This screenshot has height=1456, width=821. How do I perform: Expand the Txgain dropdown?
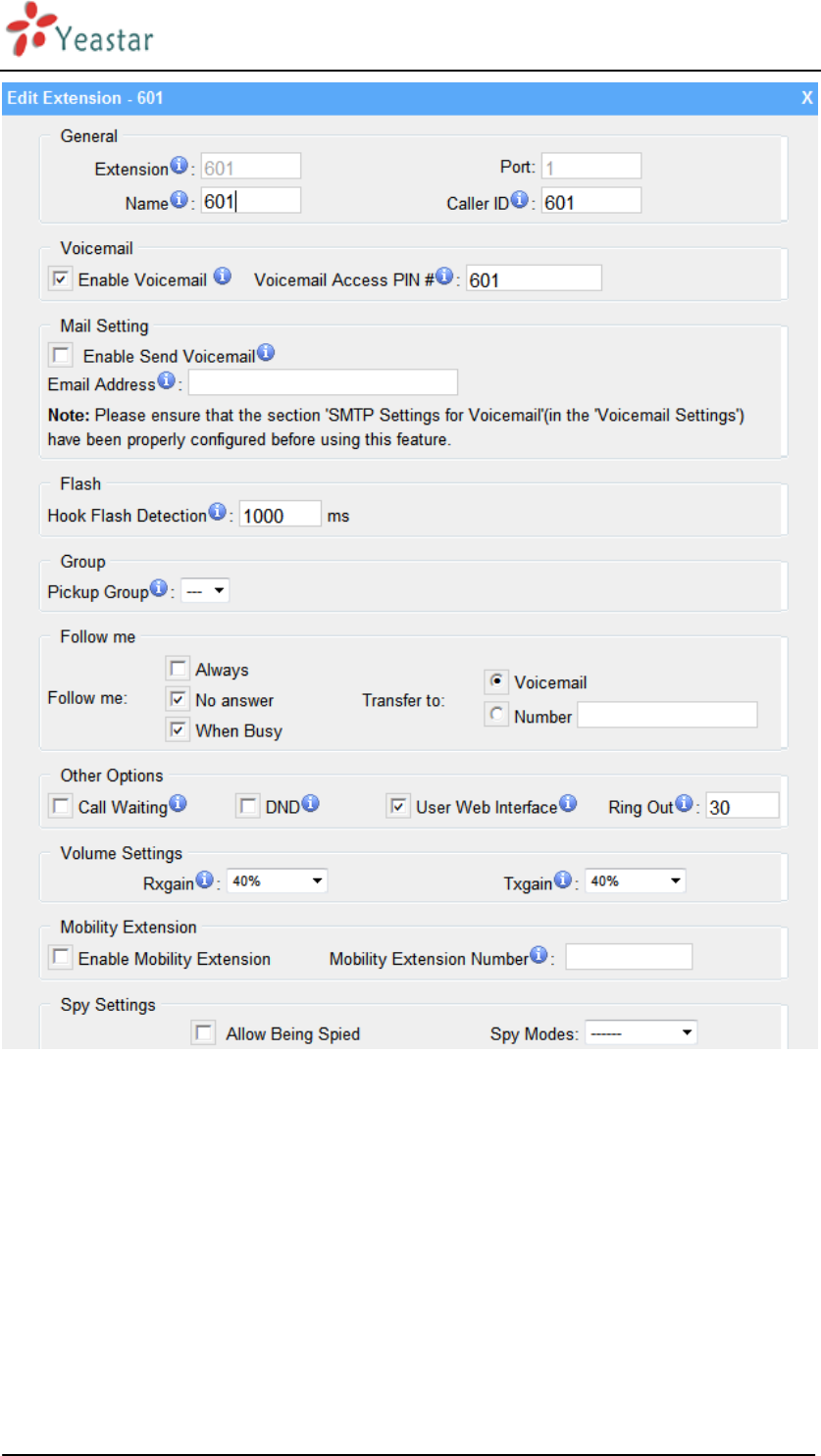635,880
